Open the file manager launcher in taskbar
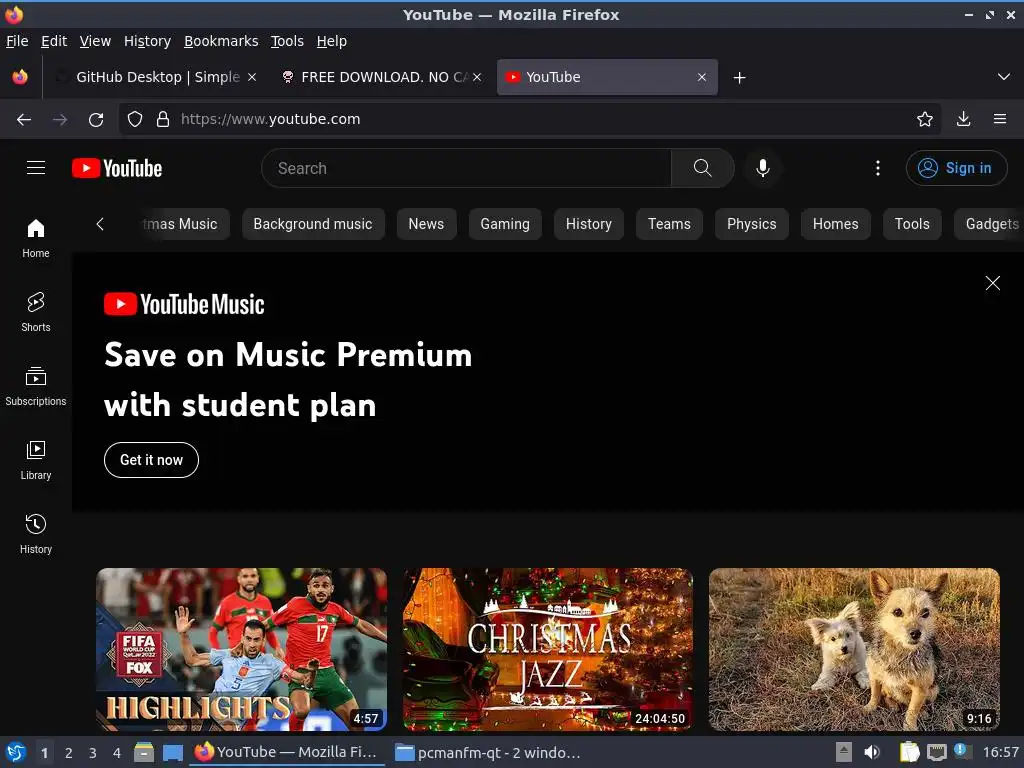The height and width of the screenshot is (768, 1024). click(x=144, y=752)
